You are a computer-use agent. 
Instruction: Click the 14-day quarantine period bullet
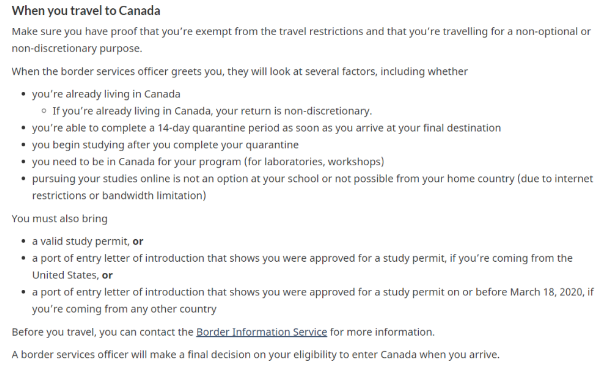(x=266, y=128)
